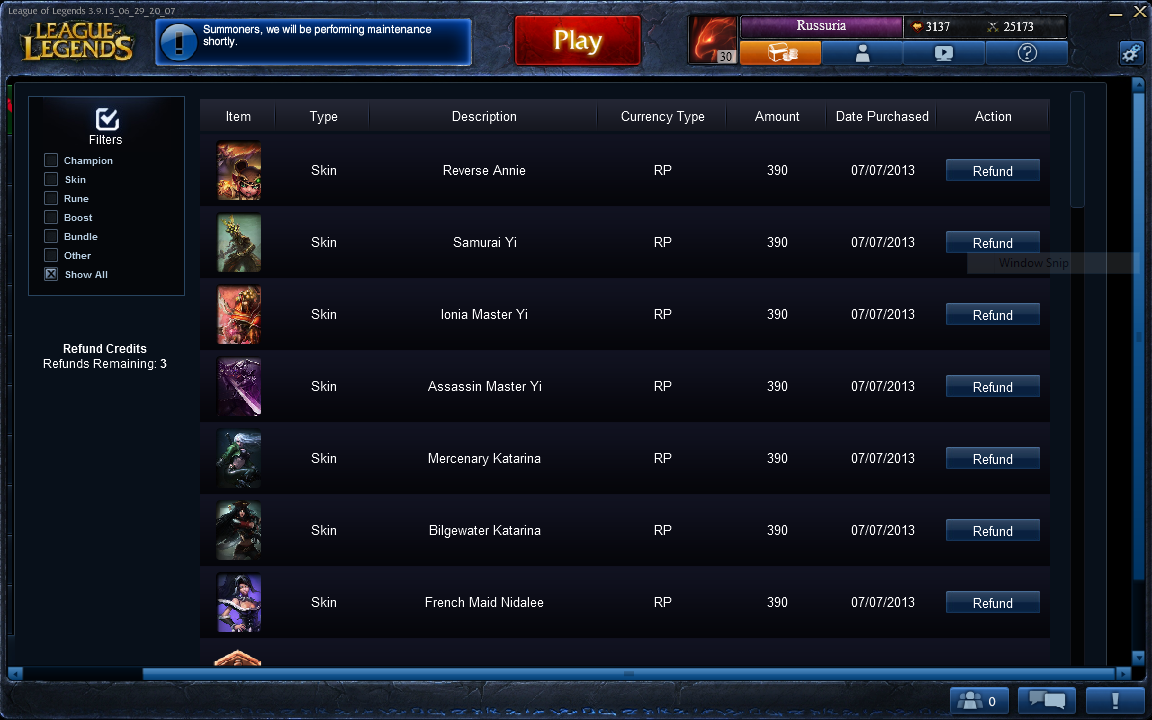The image size is (1152, 720).
Task: Select the French Maid Nidalee thumbnail
Action: click(x=239, y=602)
